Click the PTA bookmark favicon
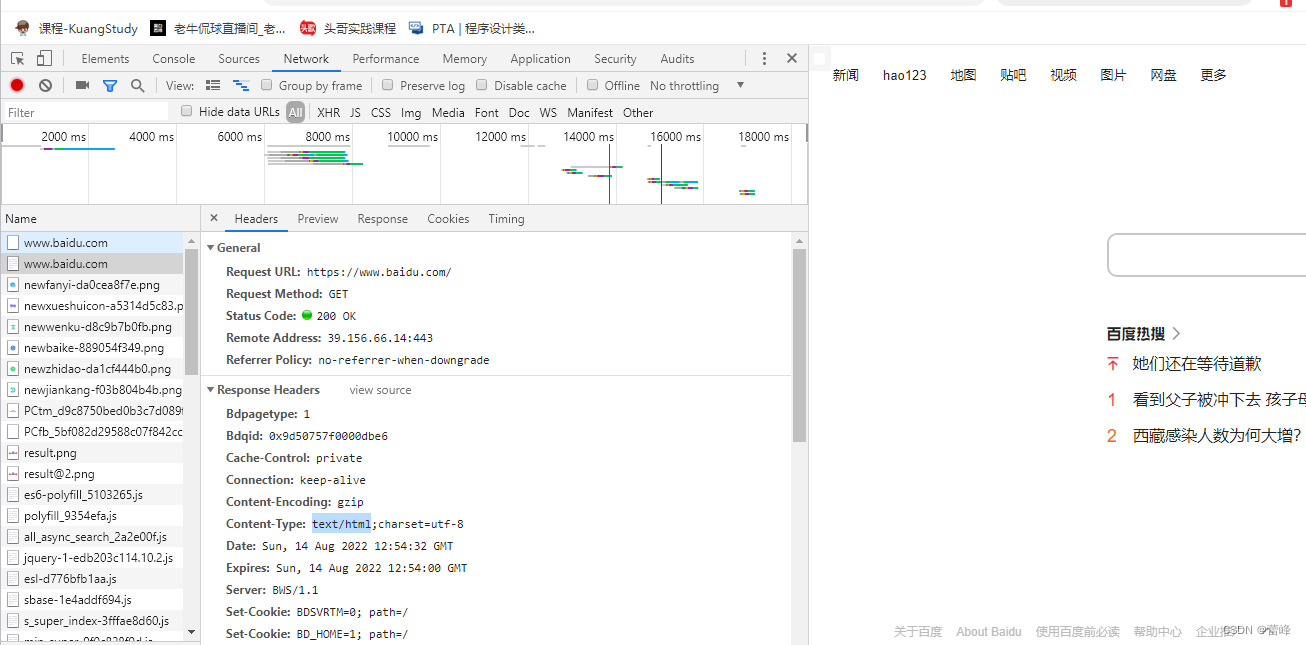Screen dimensions: 1306x645 tap(416, 28)
